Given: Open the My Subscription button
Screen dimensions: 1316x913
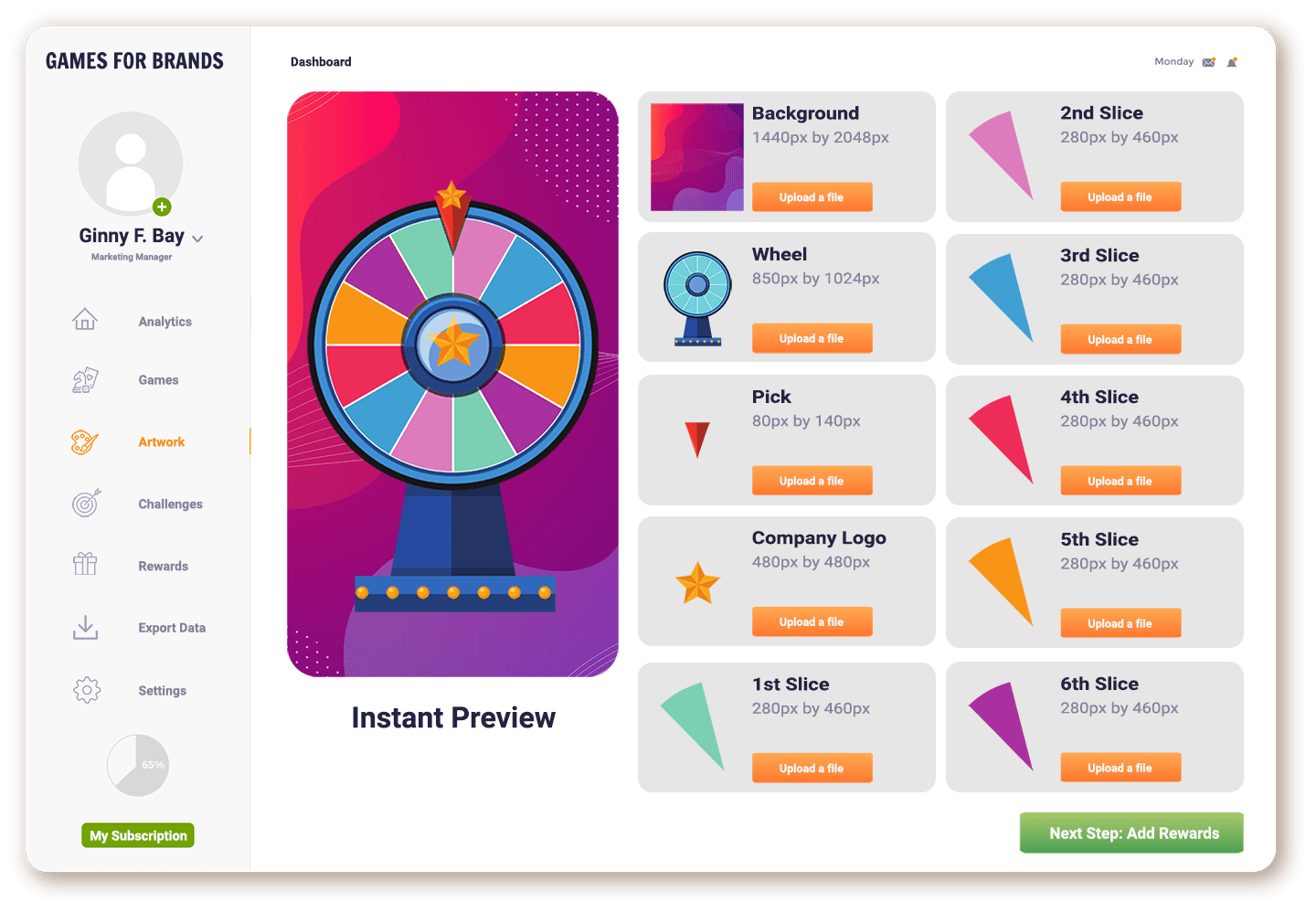Looking at the screenshot, I should tap(138, 835).
